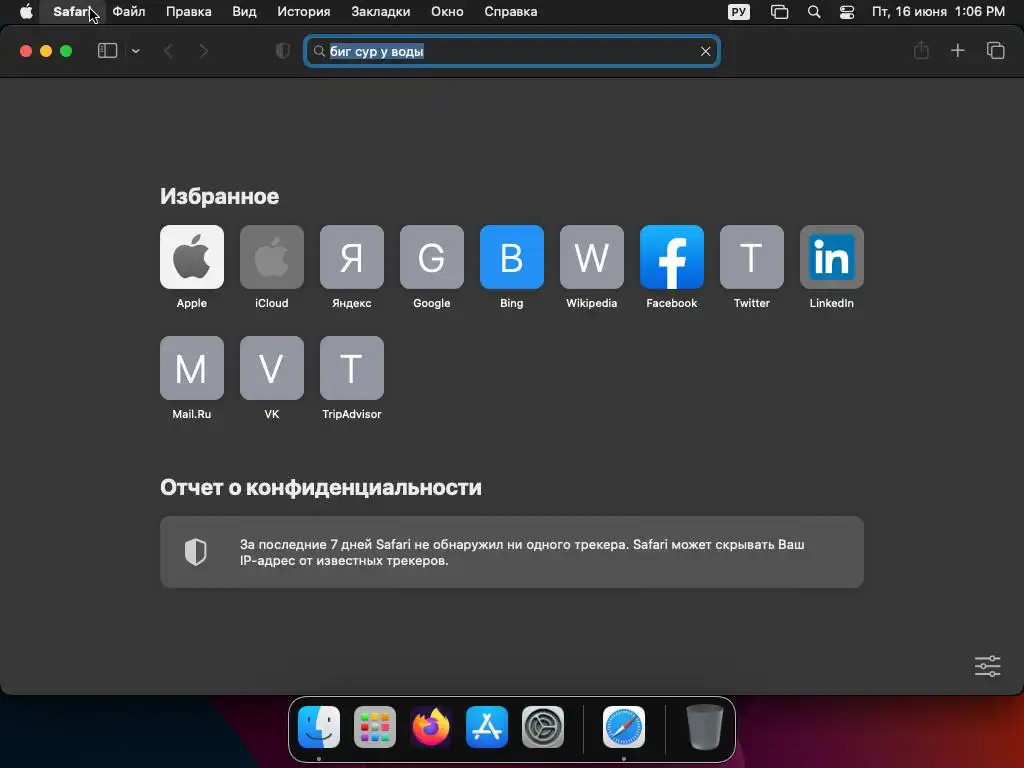Toggle the Safari sidebar
The image size is (1024, 768).
coord(107,51)
